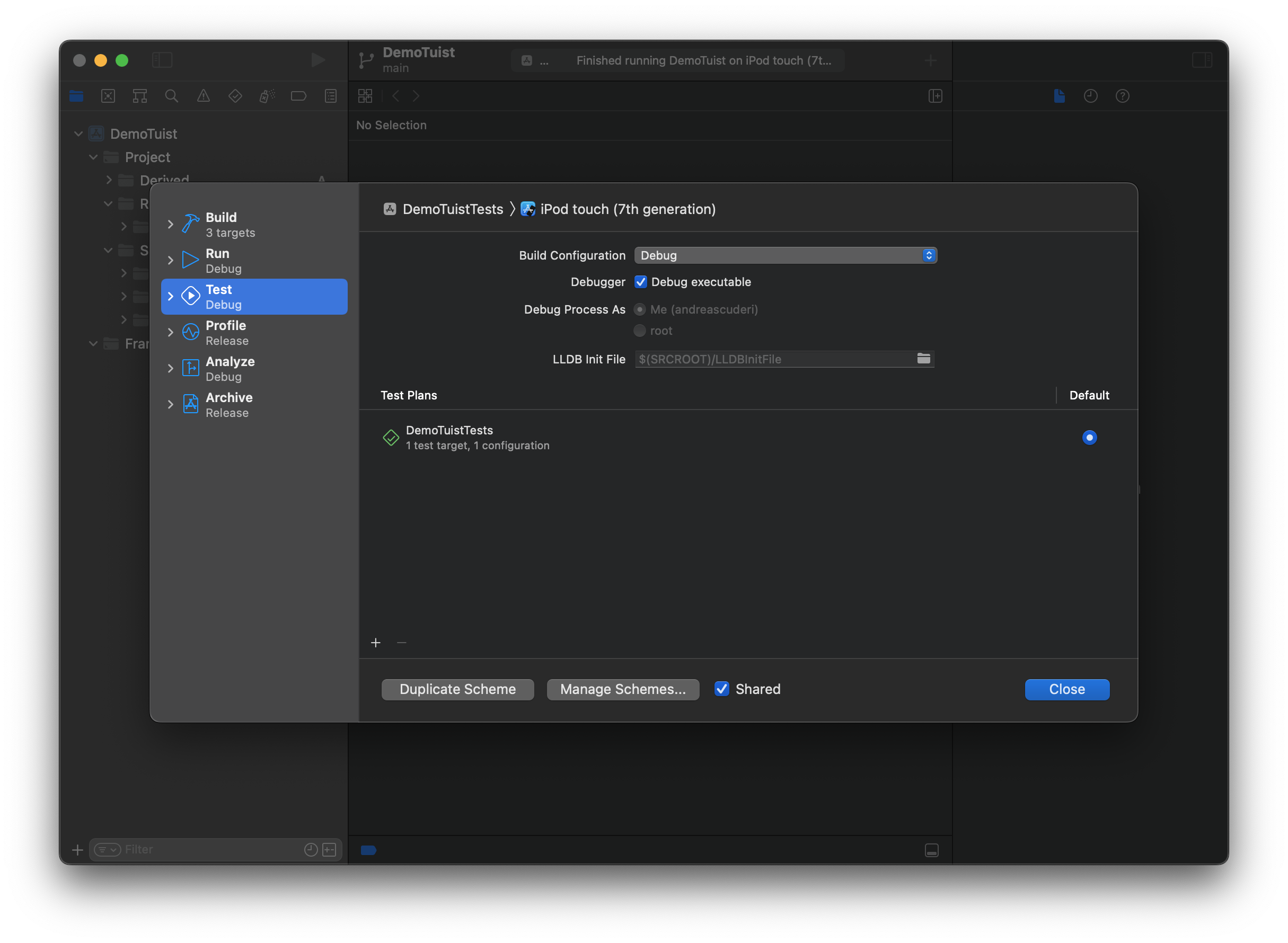
Task: Show the quick help question mark icon
Action: [x=1122, y=96]
